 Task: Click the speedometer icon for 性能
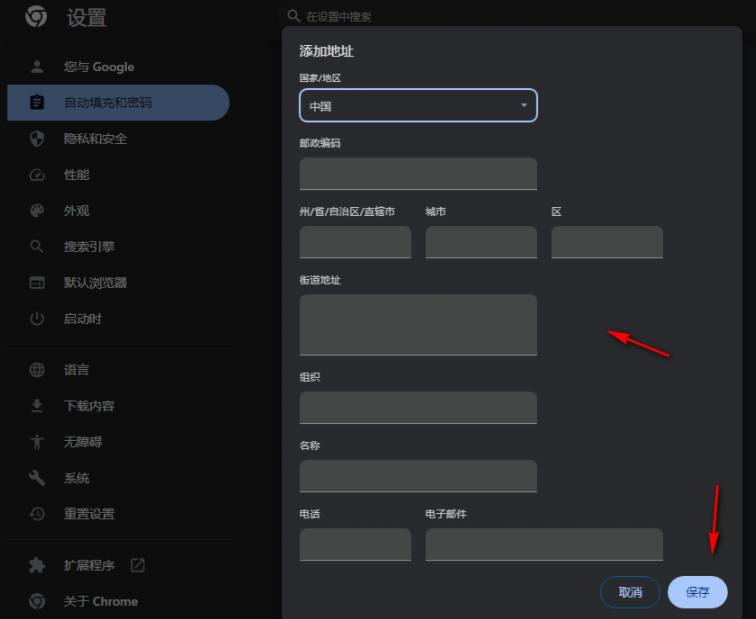coord(37,175)
